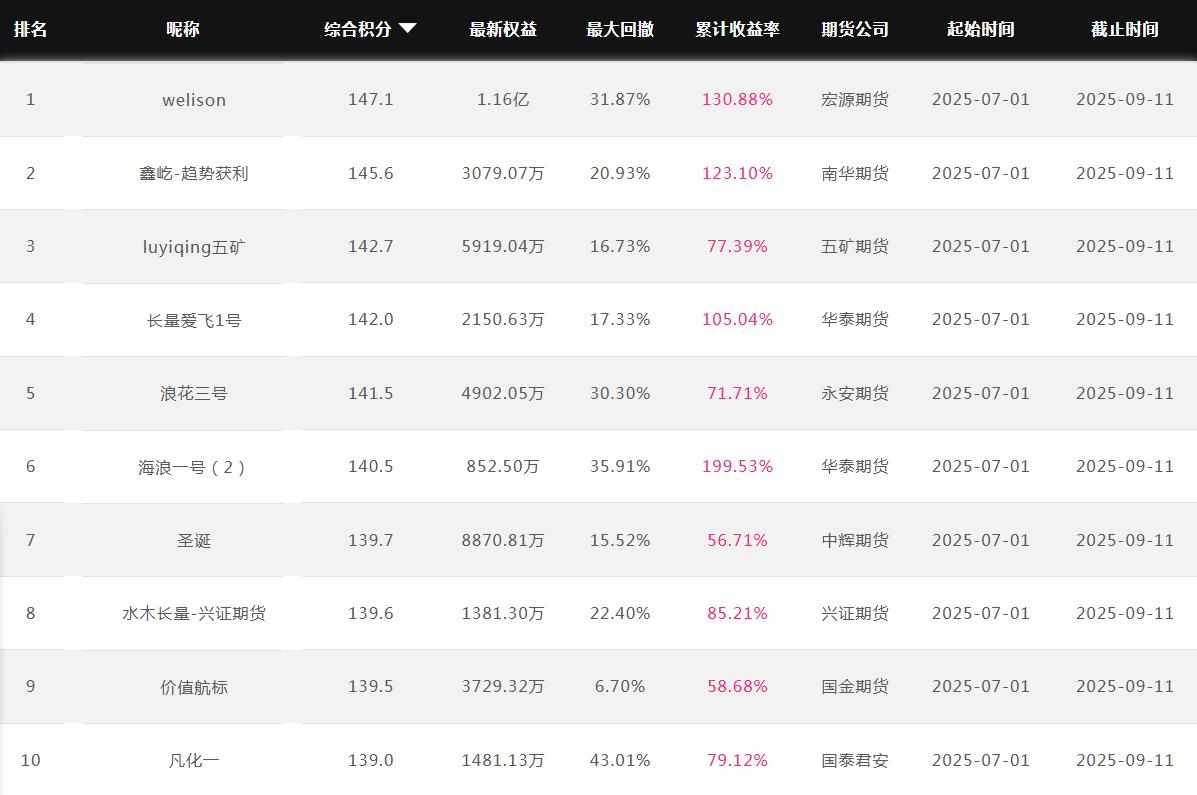Image resolution: width=1197 pixels, height=795 pixels.
Task: Click the 昵称 column header
Action: (182, 29)
